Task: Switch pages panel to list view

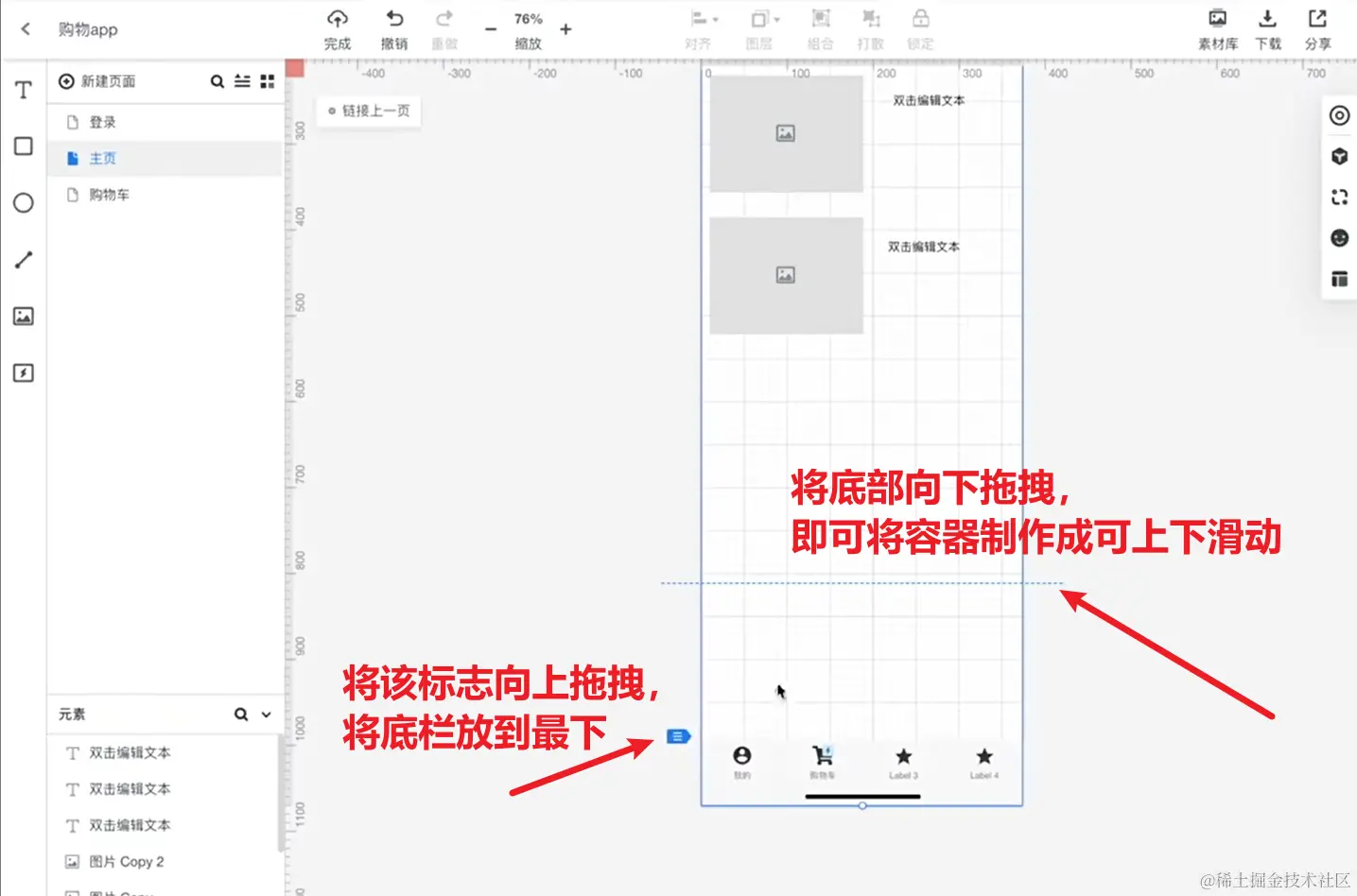Action: tap(242, 81)
